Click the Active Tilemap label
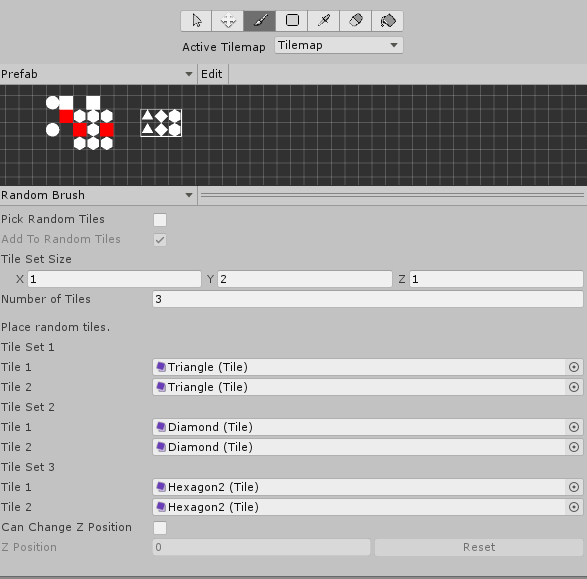The height and width of the screenshot is (579, 587). (x=224, y=47)
